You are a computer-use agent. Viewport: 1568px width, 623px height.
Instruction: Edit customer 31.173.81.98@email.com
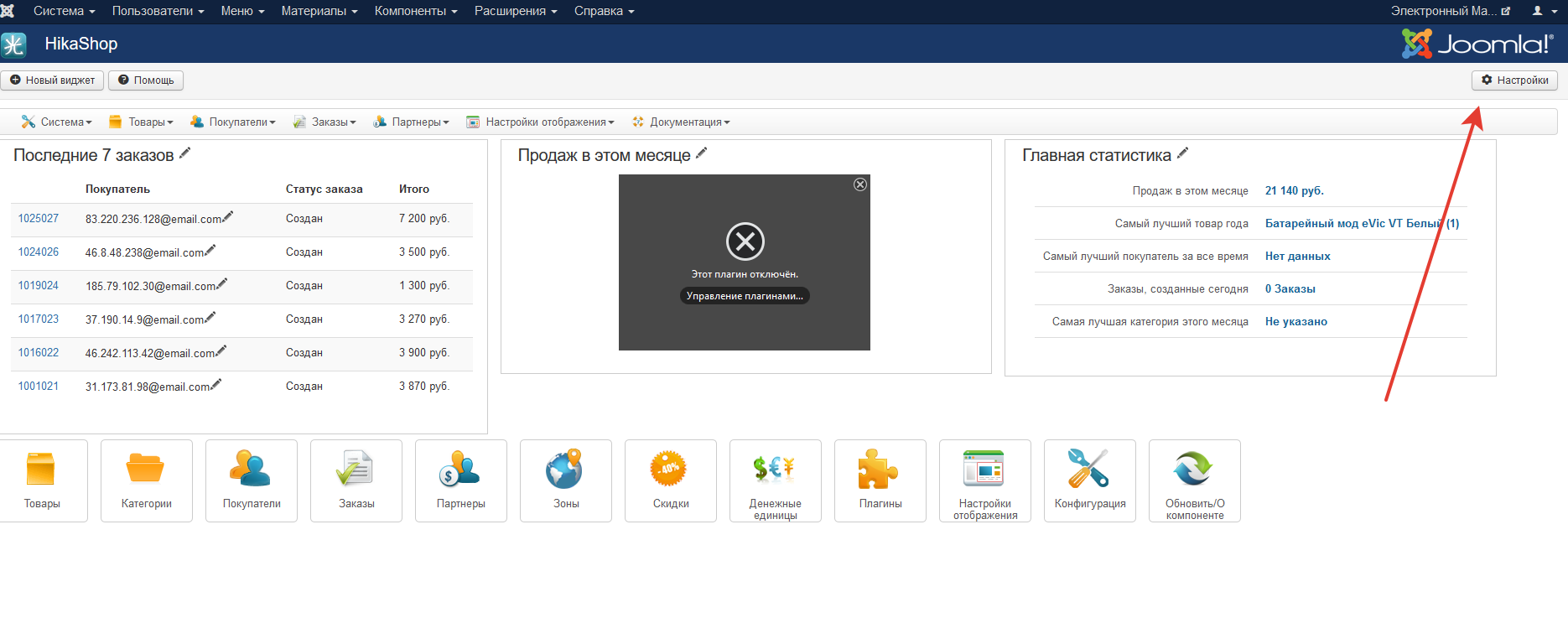(x=216, y=384)
